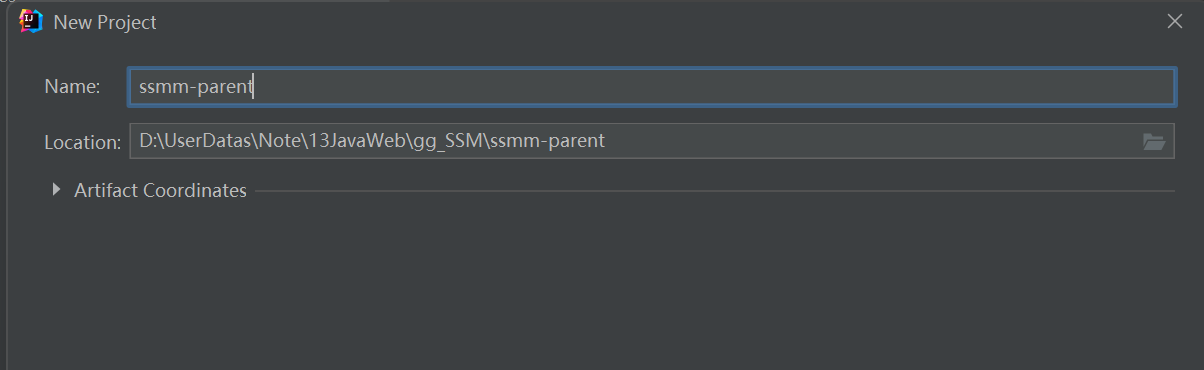Click empty title bar area of dialog
This screenshot has height=370, width=1204.
click(660, 21)
